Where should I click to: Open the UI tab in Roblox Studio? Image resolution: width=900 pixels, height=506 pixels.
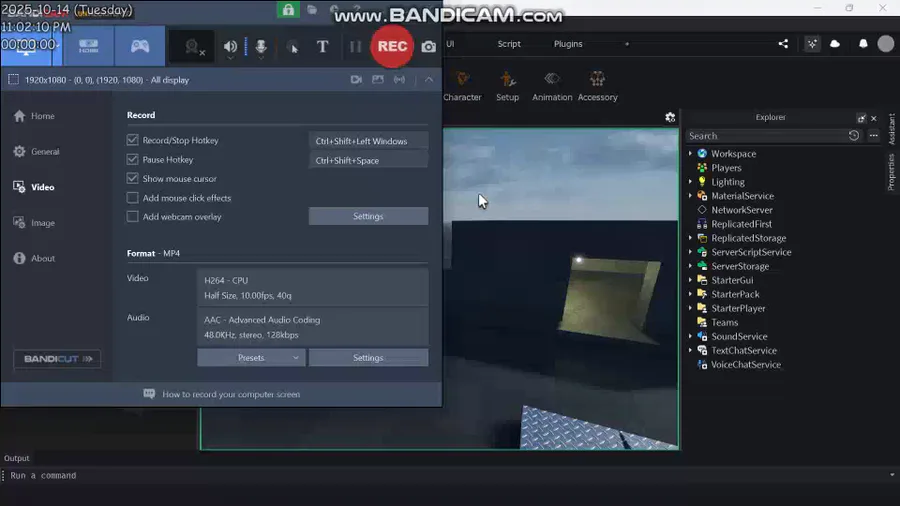click(451, 44)
